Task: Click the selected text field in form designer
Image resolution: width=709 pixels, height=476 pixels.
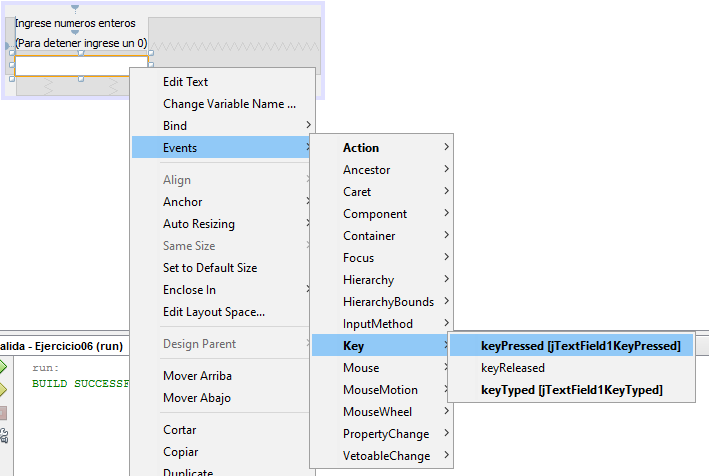Action: 80,66
